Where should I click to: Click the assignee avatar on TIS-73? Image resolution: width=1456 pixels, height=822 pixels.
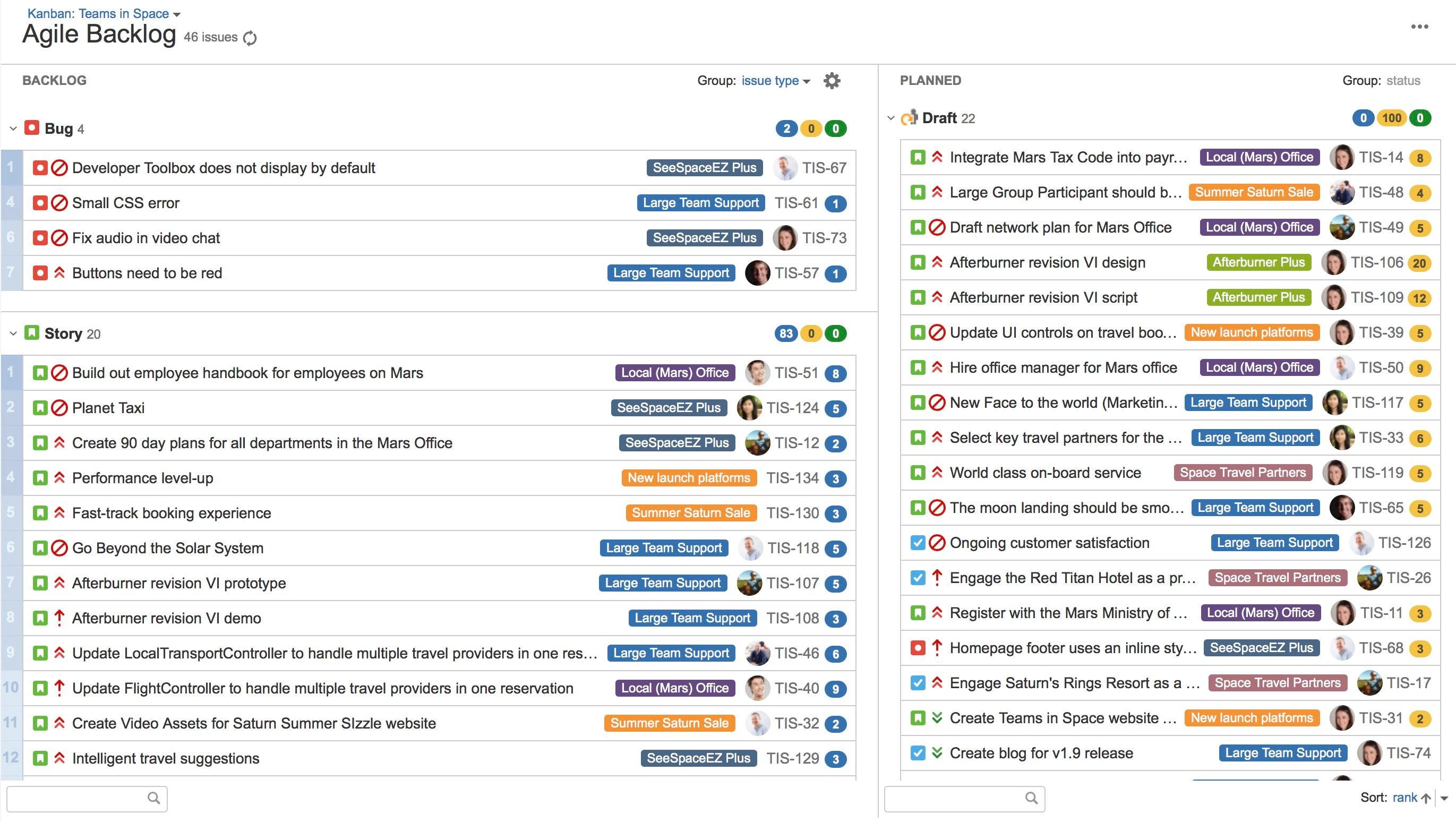784,238
